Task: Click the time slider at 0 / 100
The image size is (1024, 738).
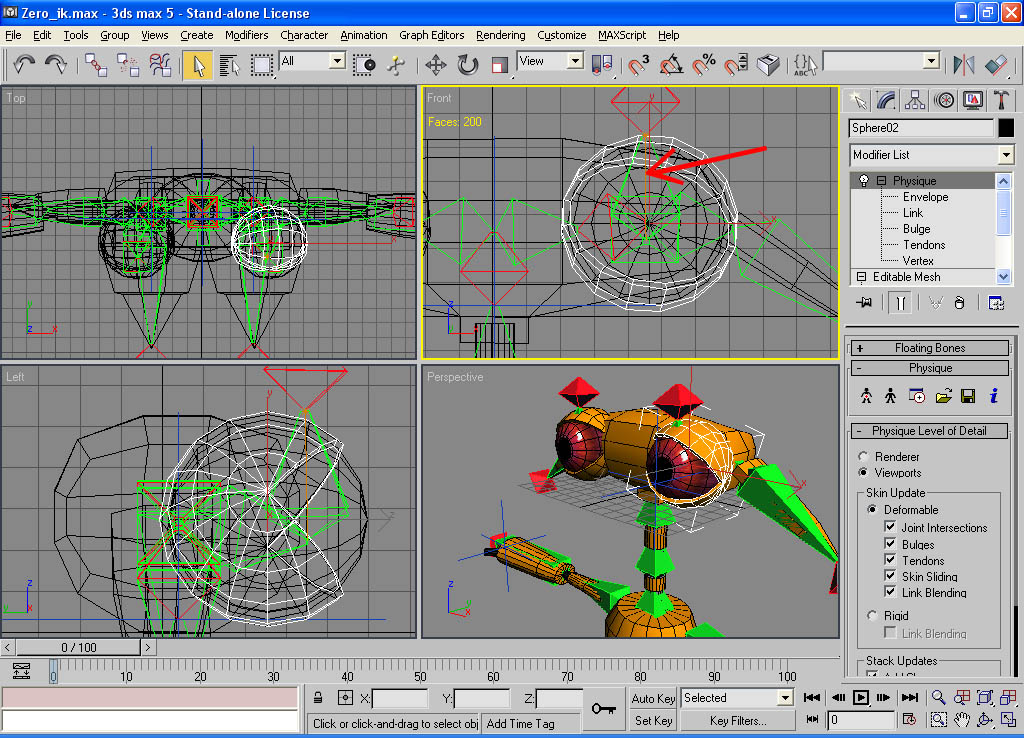Action: (78, 647)
